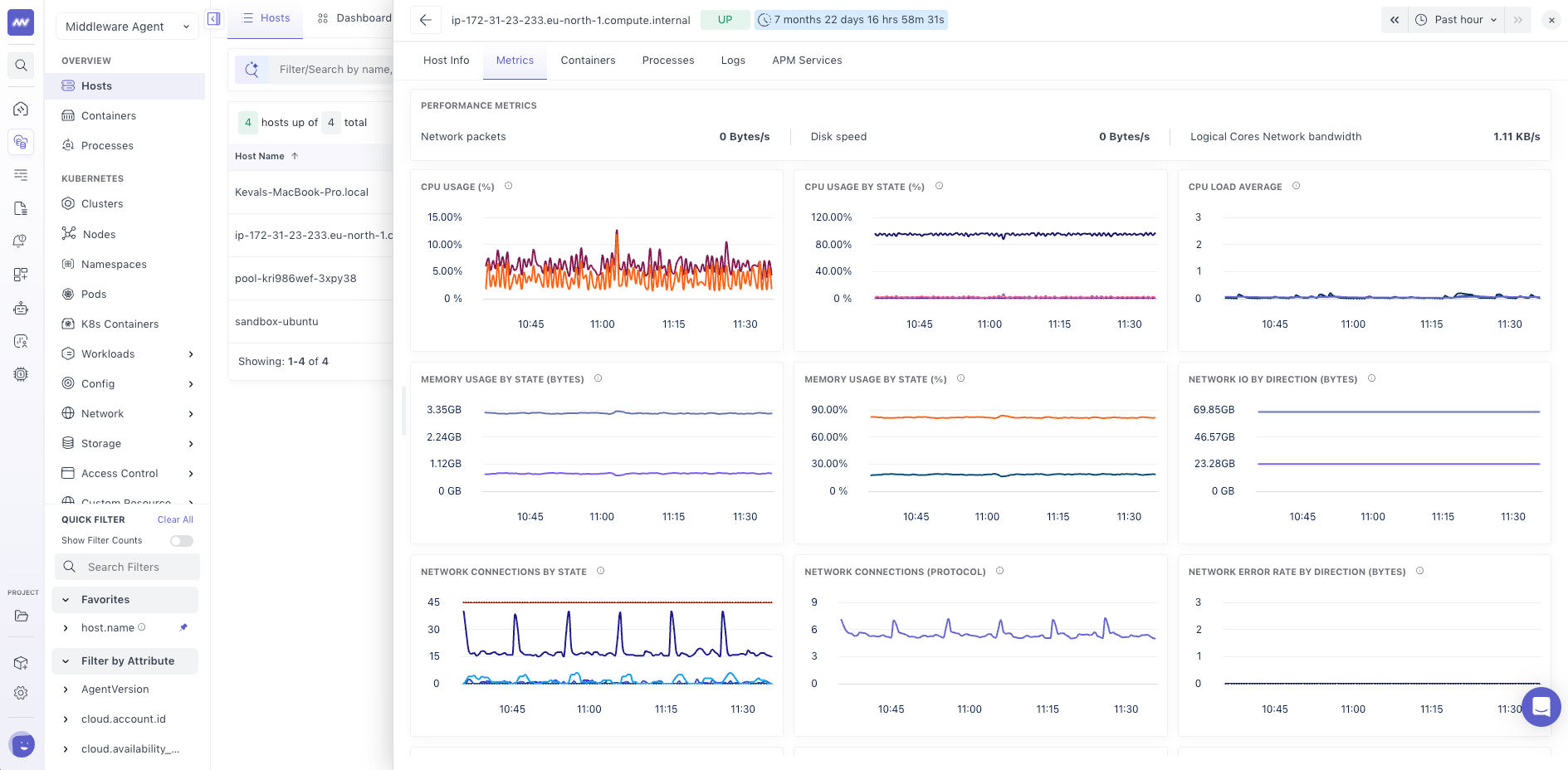Expand the host.name favorite filter

pos(66,628)
